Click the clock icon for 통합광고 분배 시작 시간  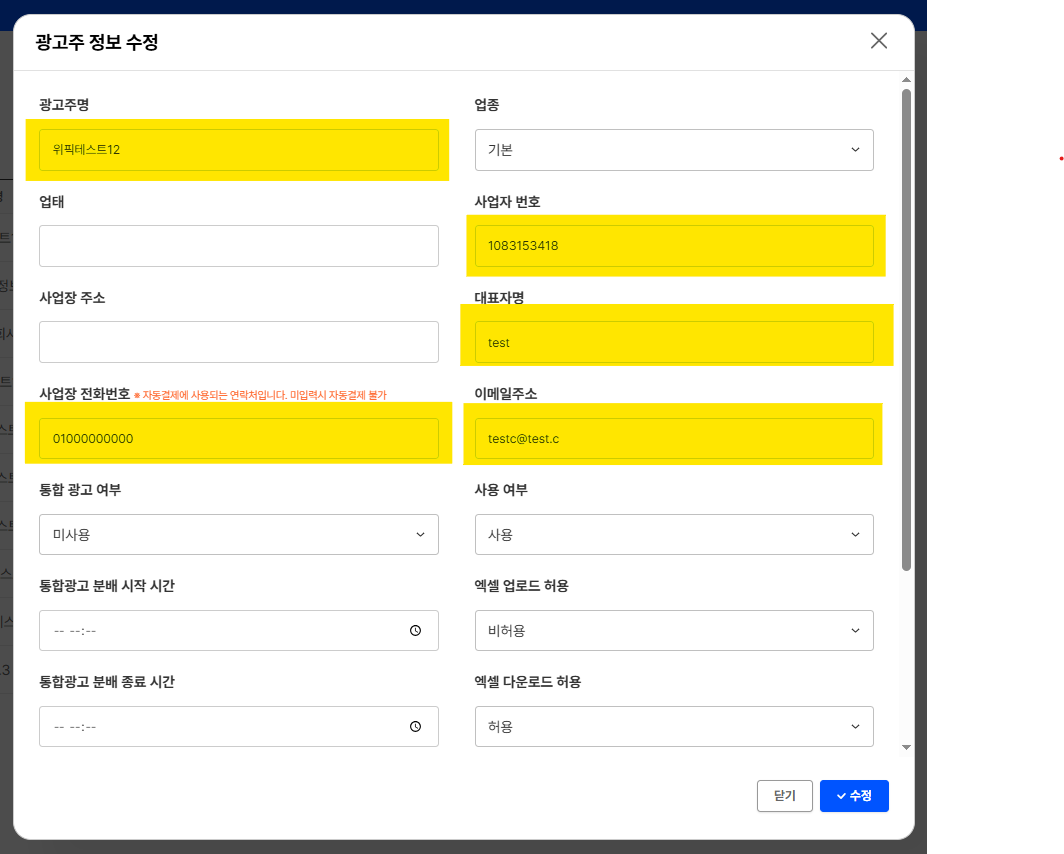[416, 630]
